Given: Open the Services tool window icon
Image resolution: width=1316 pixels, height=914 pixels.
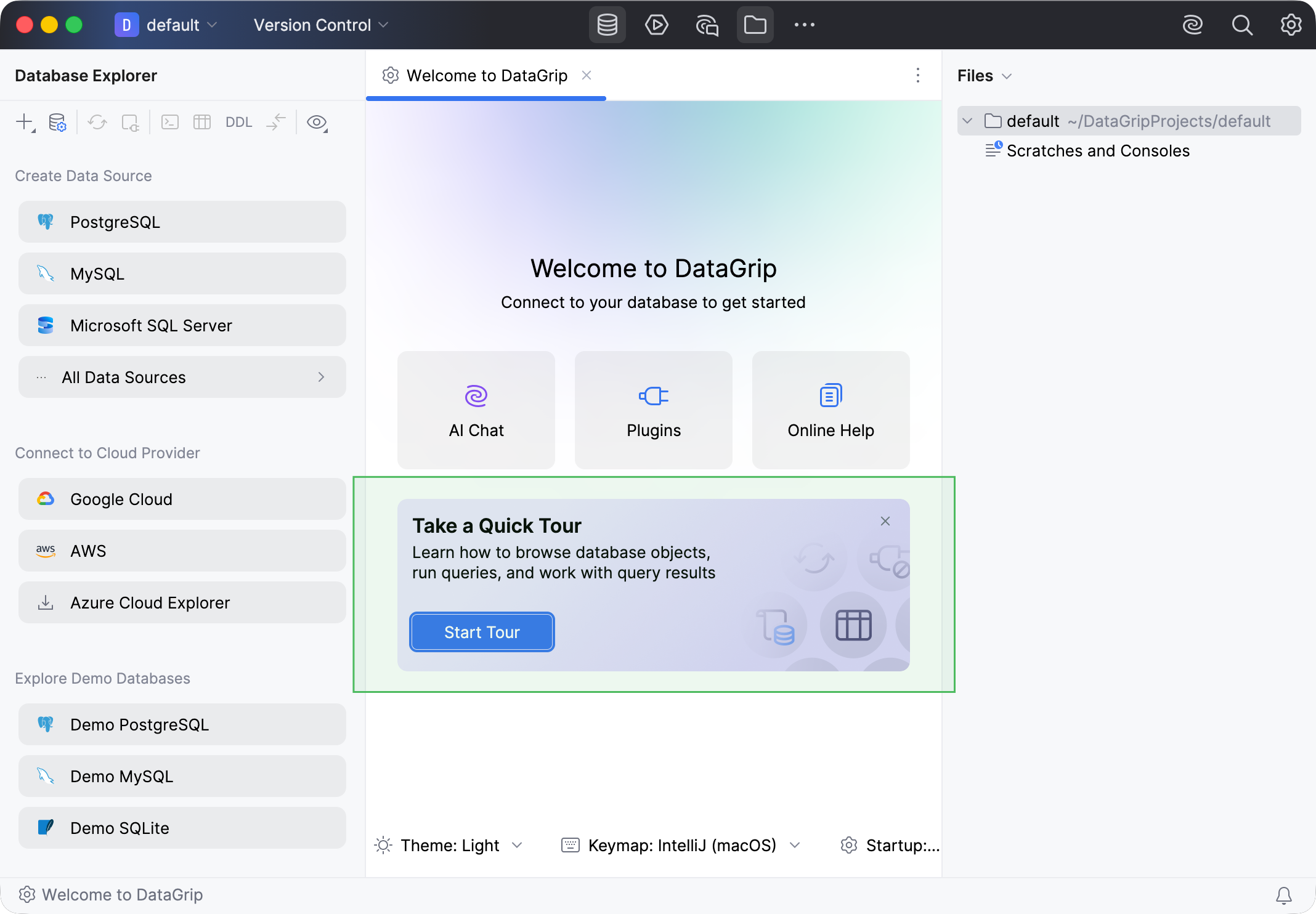Looking at the screenshot, I should tap(656, 25).
